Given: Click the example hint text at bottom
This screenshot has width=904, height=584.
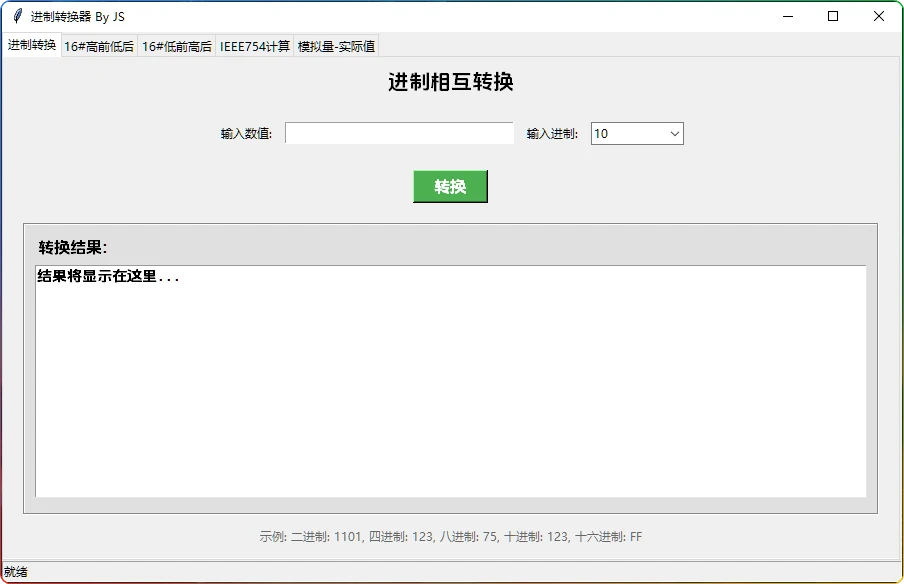Looking at the screenshot, I should pos(451,537).
